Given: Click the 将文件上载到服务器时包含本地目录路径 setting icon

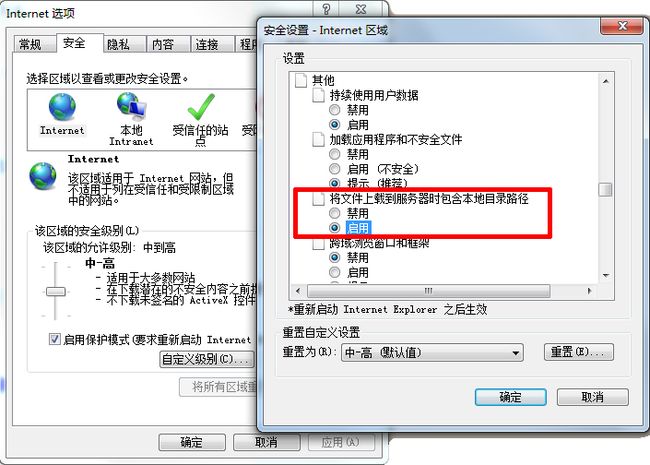Looking at the screenshot, I should point(318,199).
